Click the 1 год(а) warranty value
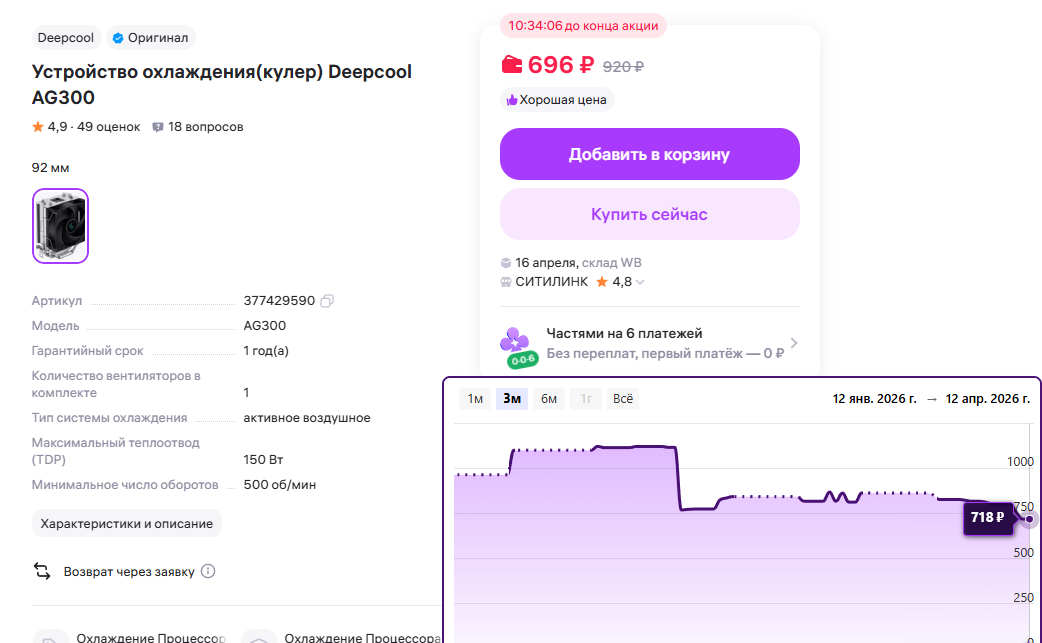Viewport: 1042px width, 643px height. (266, 351)
